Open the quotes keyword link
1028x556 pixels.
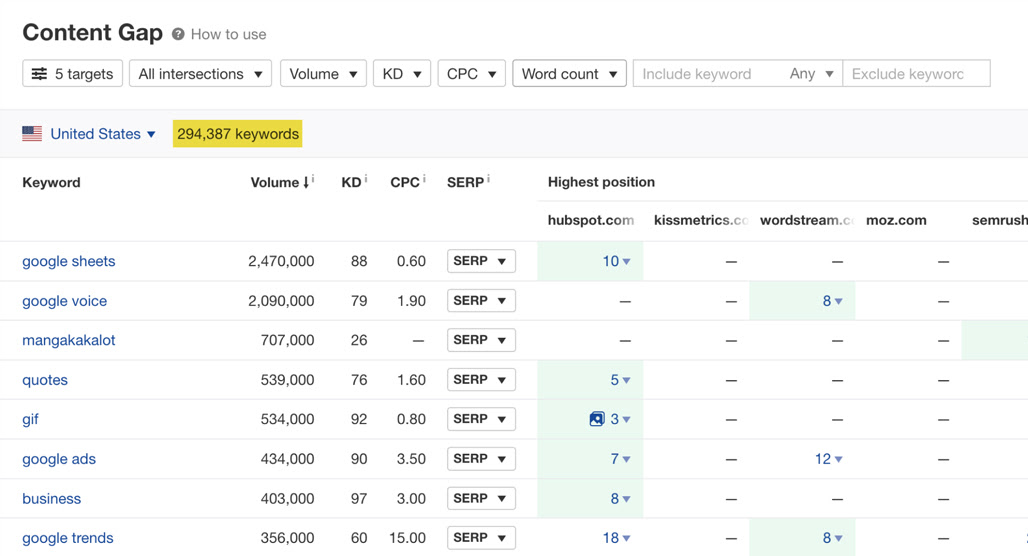click(x=45, y=380)
